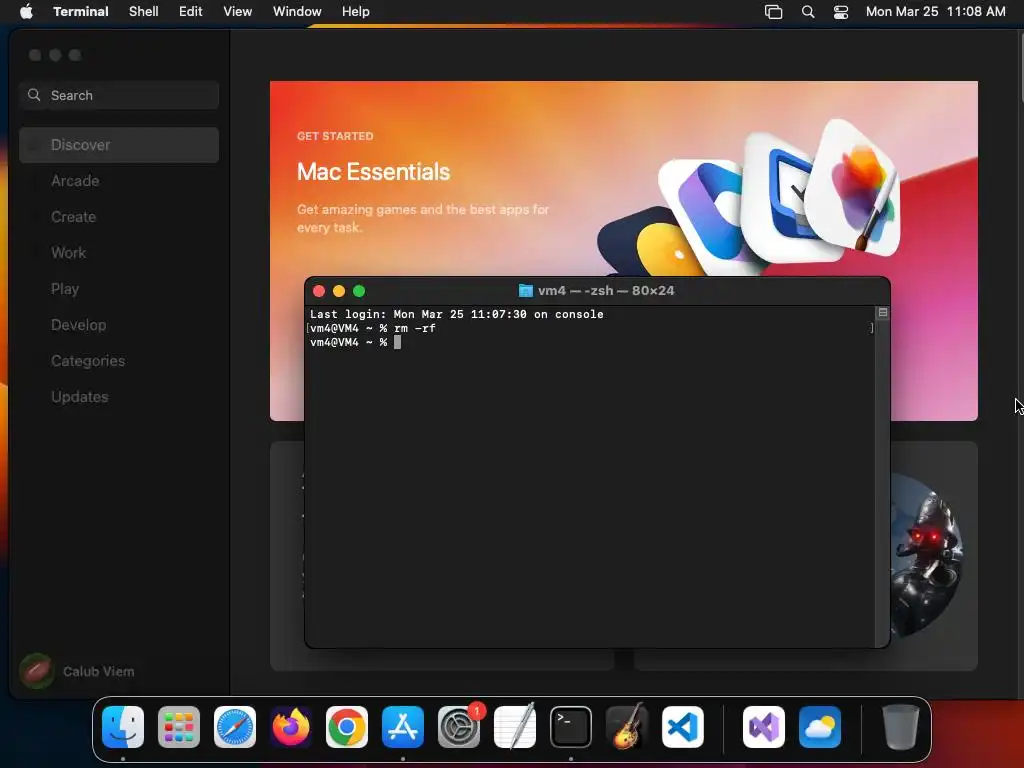
Task: Click Stage Manager icon in menu bar
Action: (x=773, y=12)
